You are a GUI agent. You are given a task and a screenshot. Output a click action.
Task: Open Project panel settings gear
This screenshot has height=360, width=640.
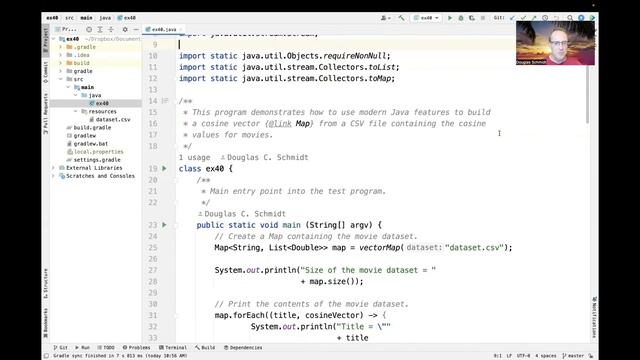click(x=125, y=29)
